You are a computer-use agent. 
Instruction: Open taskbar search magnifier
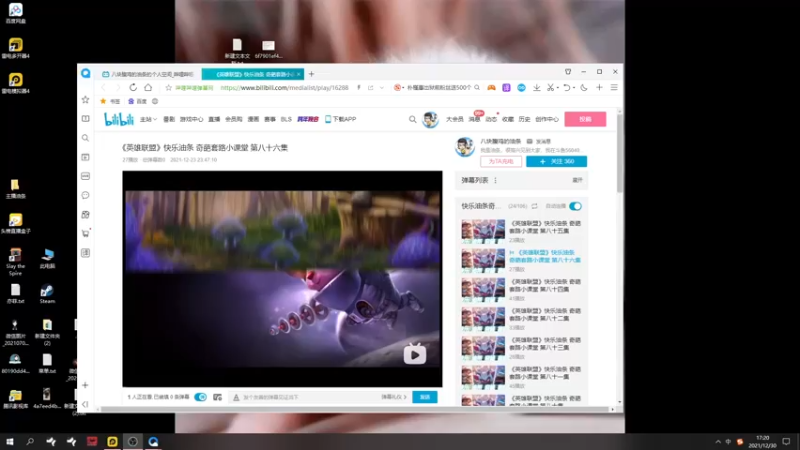(30, 441)
